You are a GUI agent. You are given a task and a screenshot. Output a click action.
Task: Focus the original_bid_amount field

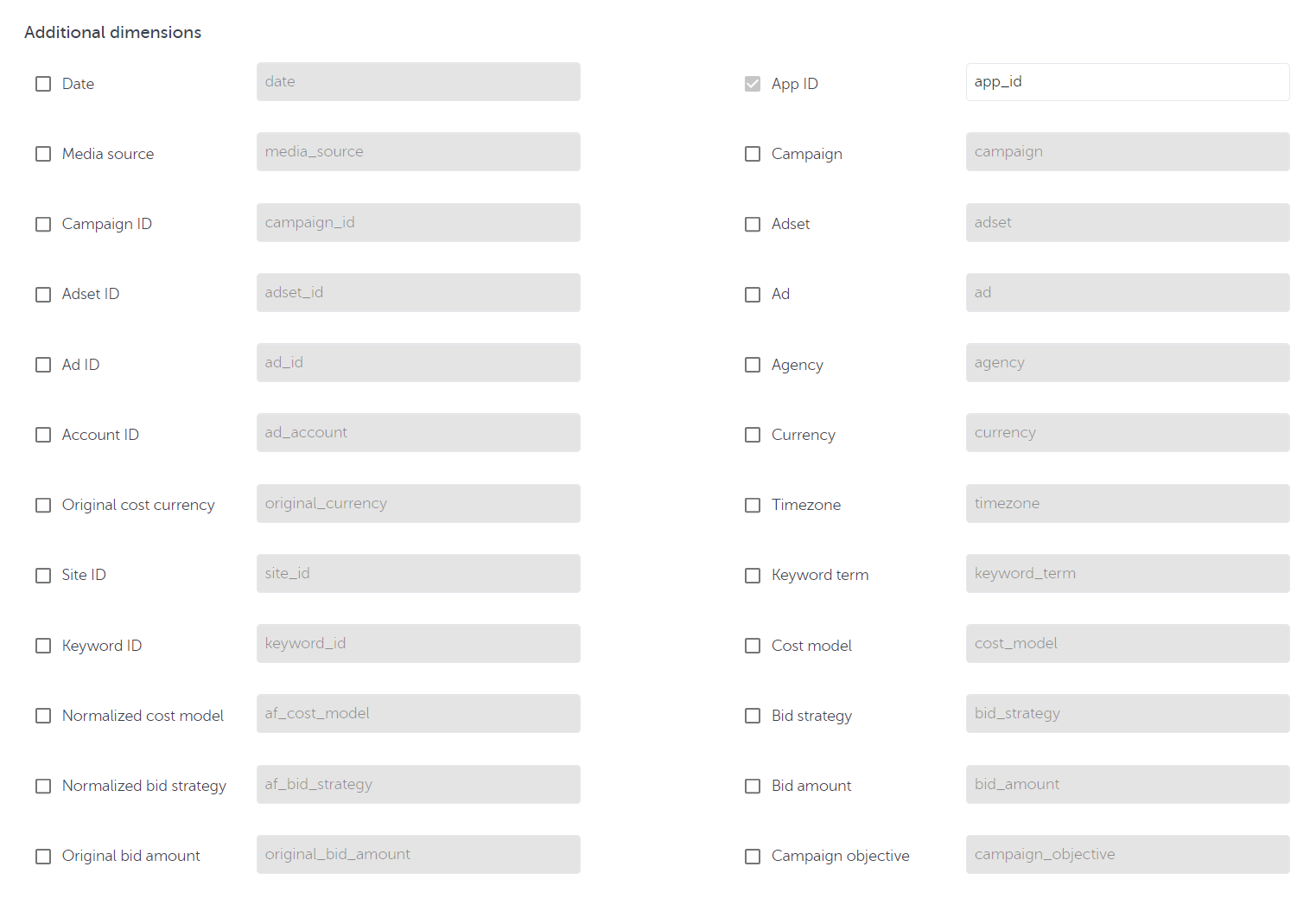pyautogui.click(x=418, y=854)
